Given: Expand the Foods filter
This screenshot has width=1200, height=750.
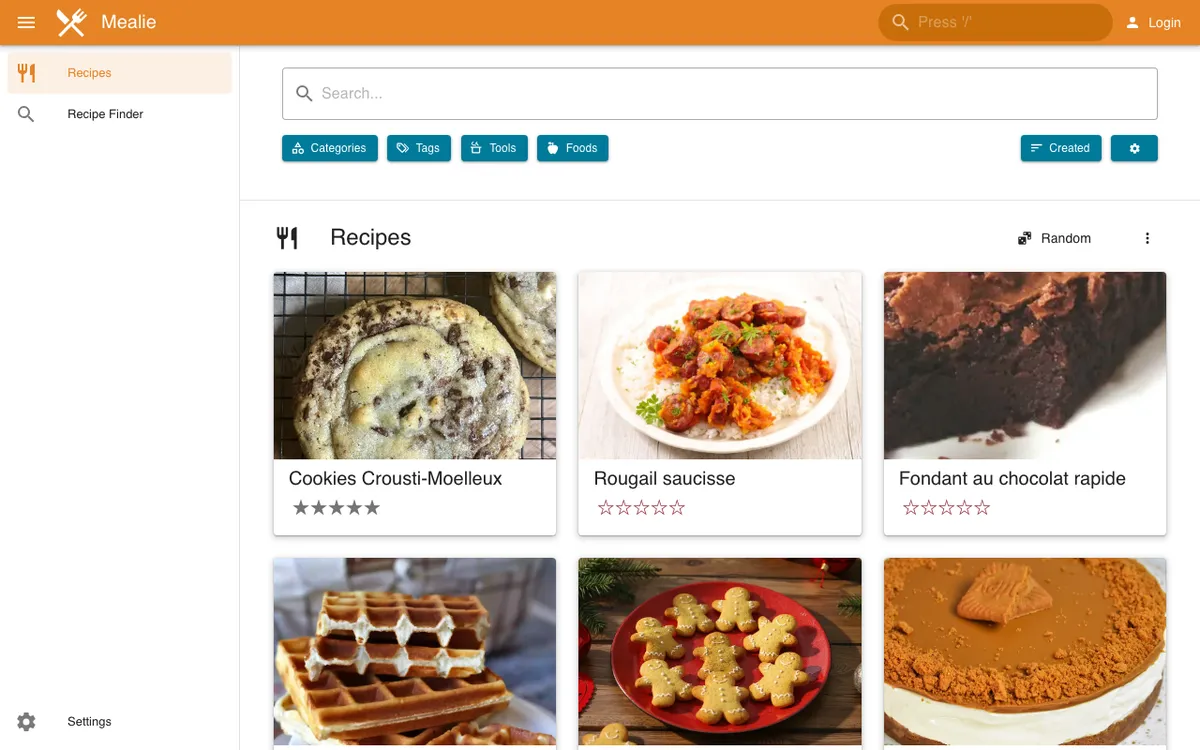Looking at the screenshot, I should (x=573, y=148).
